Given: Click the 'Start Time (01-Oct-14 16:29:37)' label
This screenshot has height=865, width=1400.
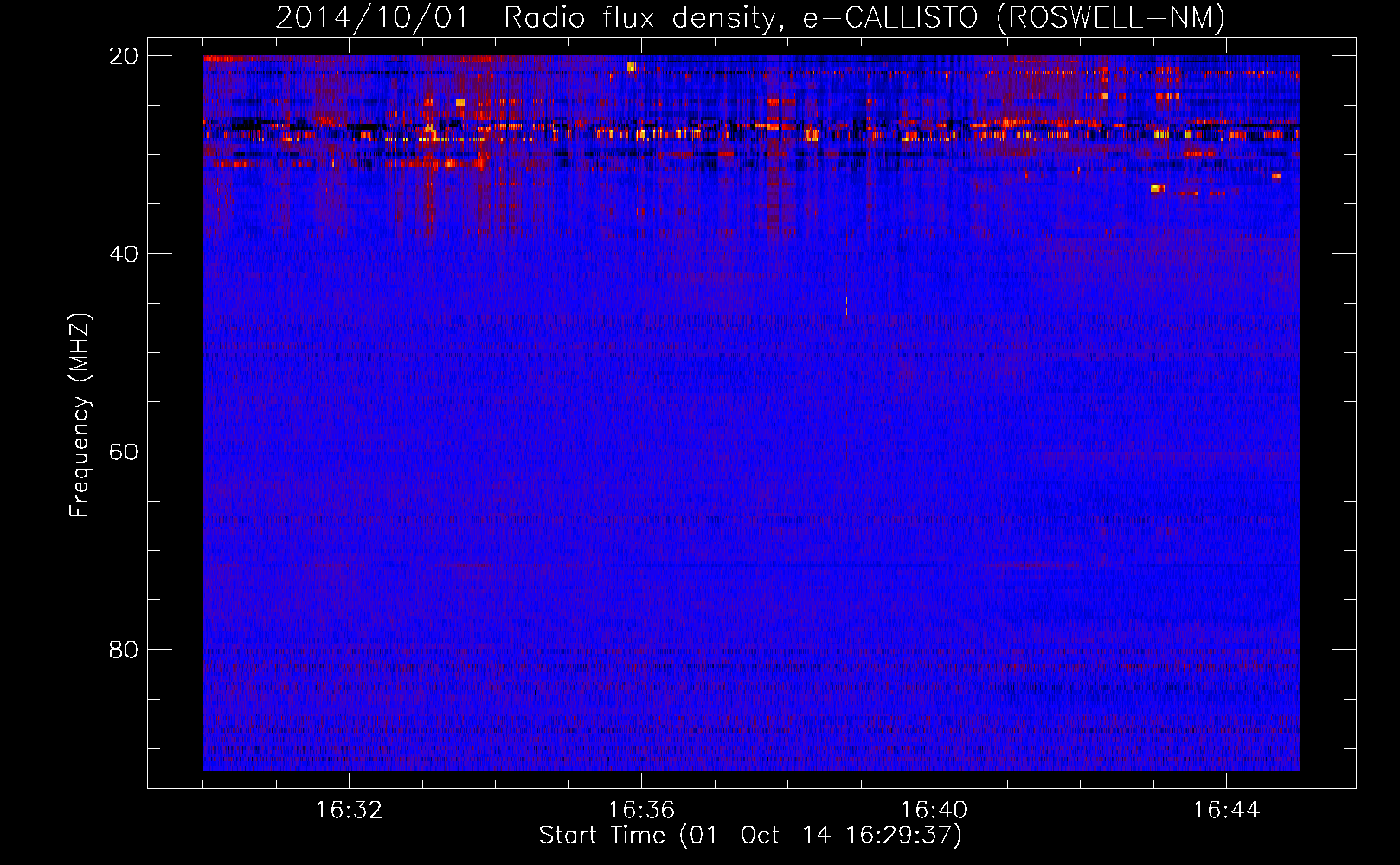Looking at the screenshot, I should (x=750, y=836).
